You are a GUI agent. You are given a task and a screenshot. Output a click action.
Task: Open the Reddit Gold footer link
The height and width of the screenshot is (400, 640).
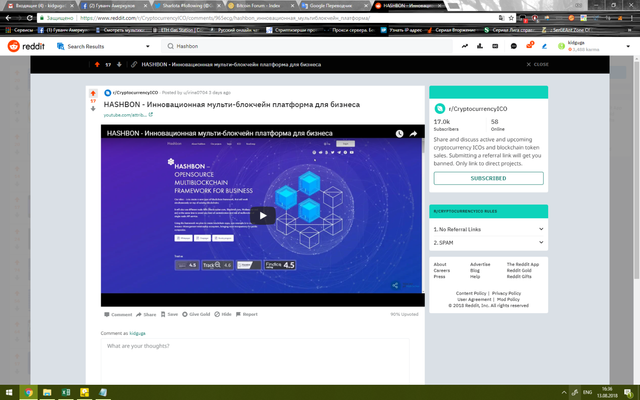coord(519,271)
